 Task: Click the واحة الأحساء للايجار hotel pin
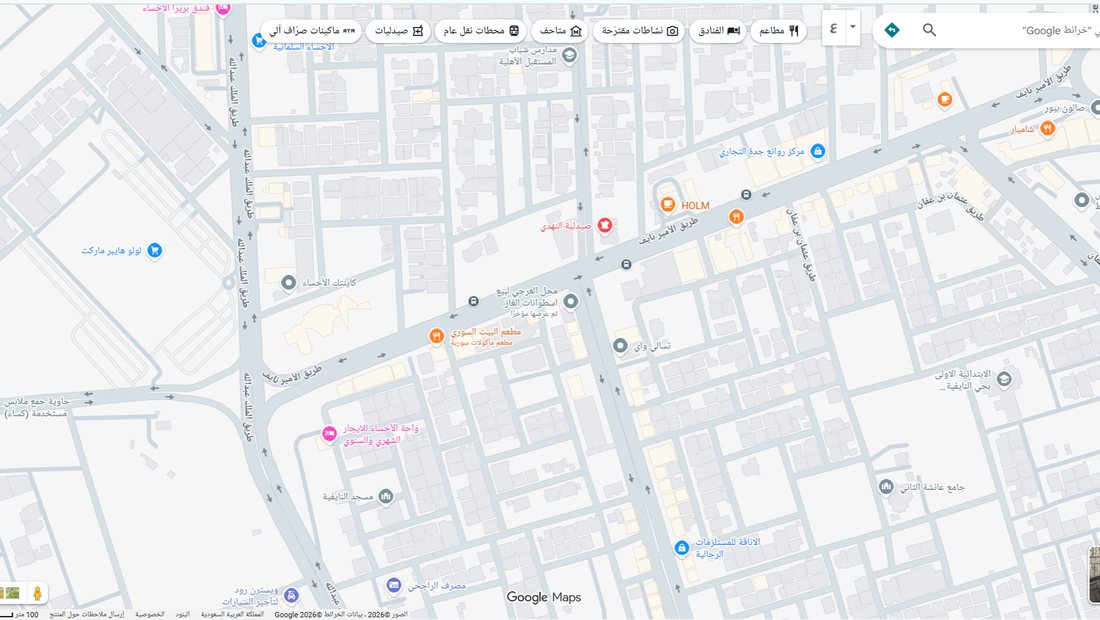329,434
